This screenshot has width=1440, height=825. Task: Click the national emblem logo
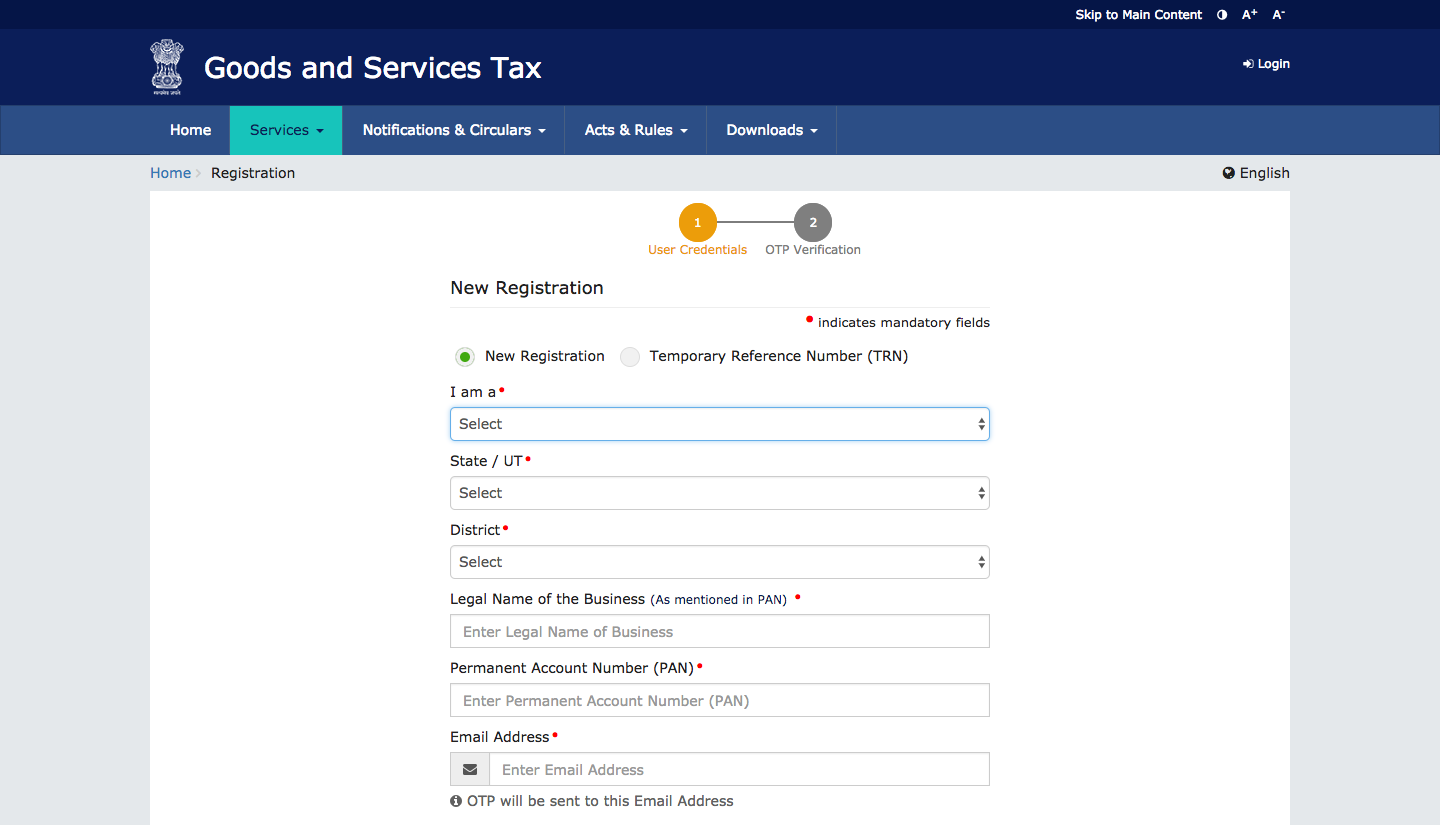click(166, 67)
